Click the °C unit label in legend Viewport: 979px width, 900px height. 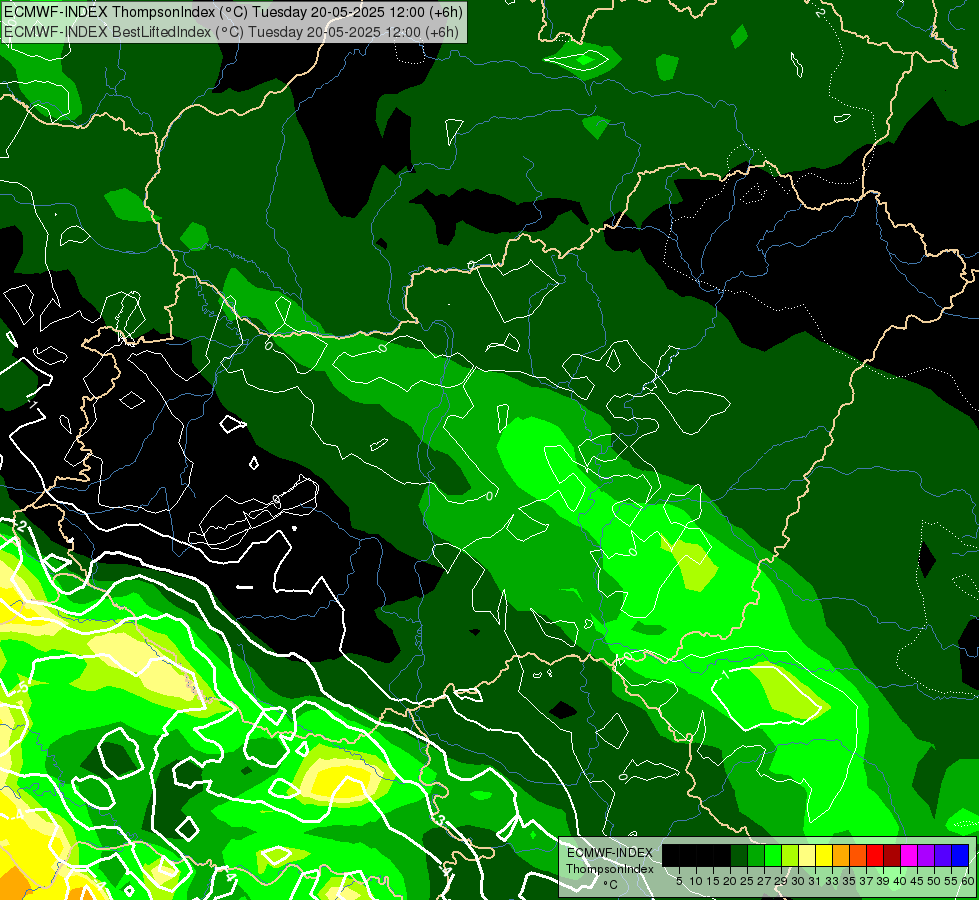pos(611,884)
